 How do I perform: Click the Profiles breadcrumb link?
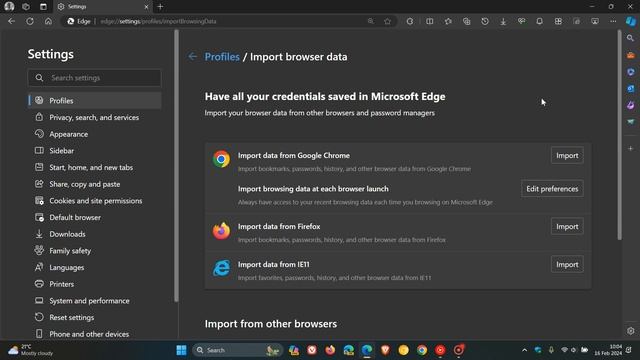pos(222,57)
